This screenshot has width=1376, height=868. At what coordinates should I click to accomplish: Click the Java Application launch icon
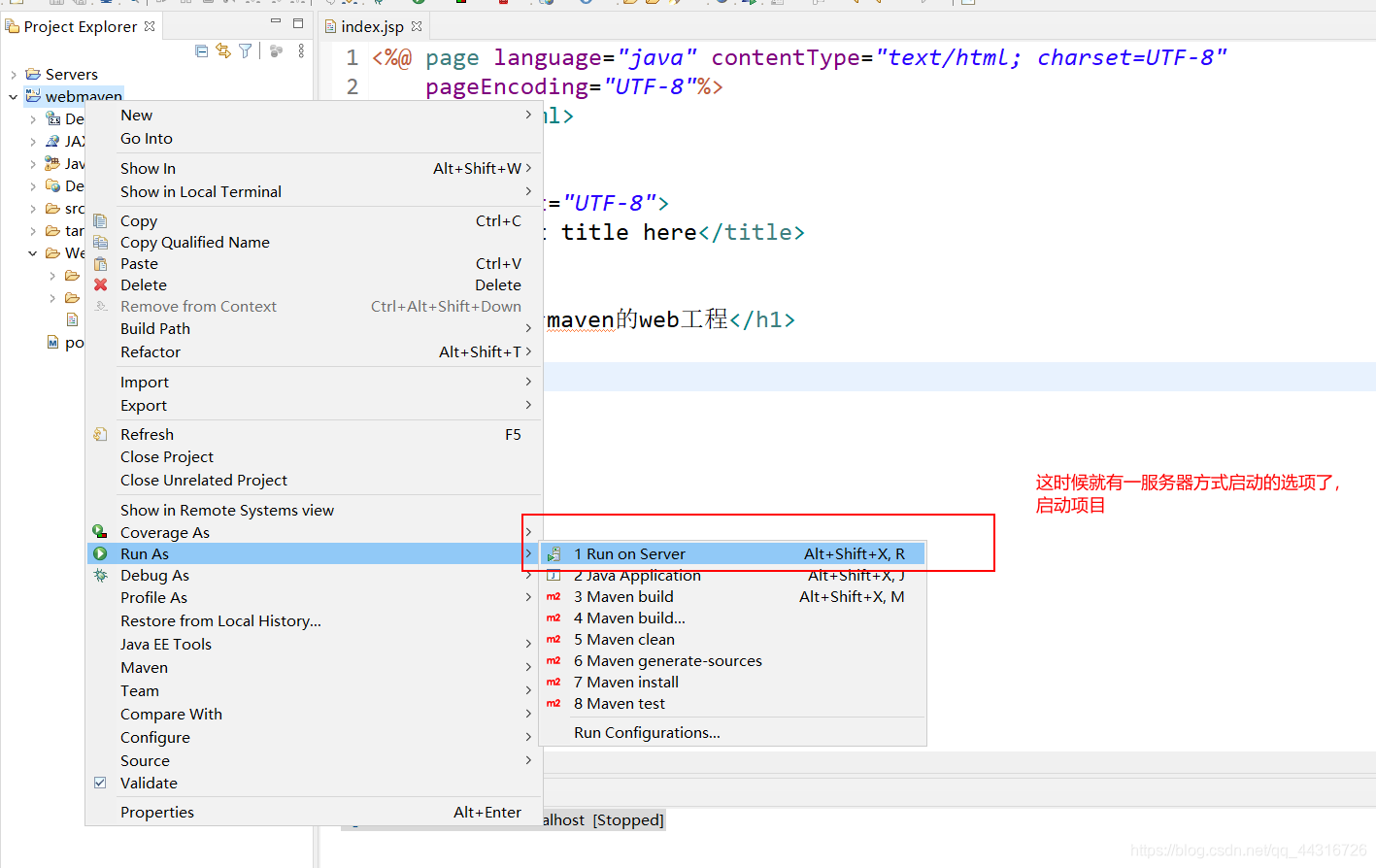[554, 576]
